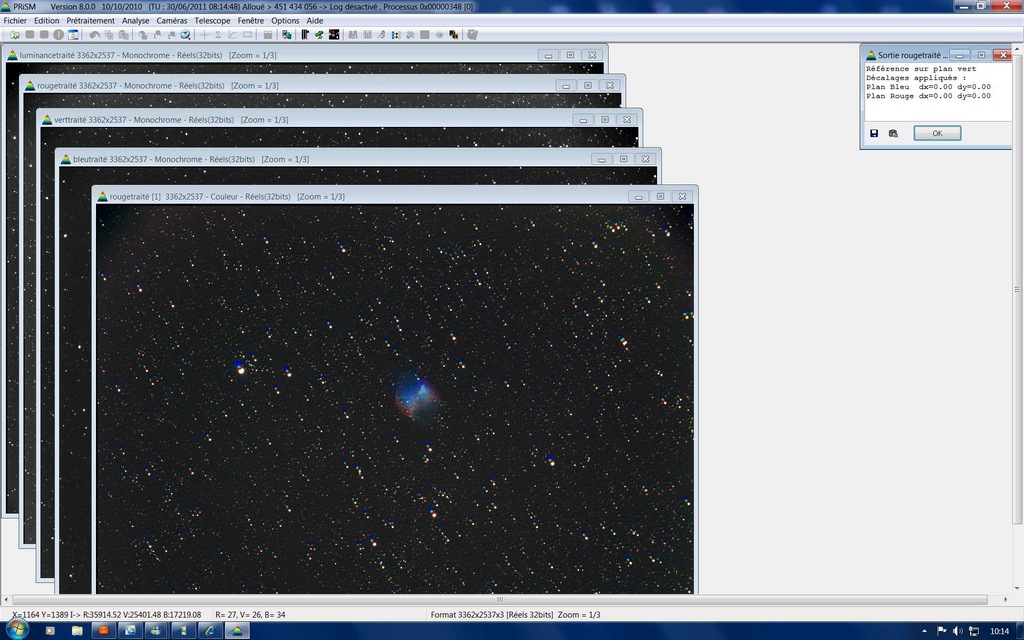Click the open image file toolbar icon

15,35
